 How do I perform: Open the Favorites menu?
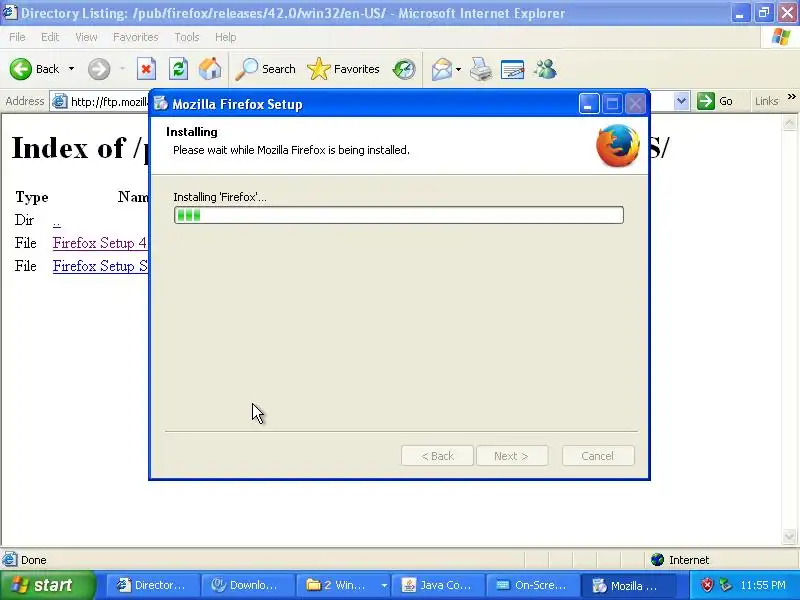[136, 37]
